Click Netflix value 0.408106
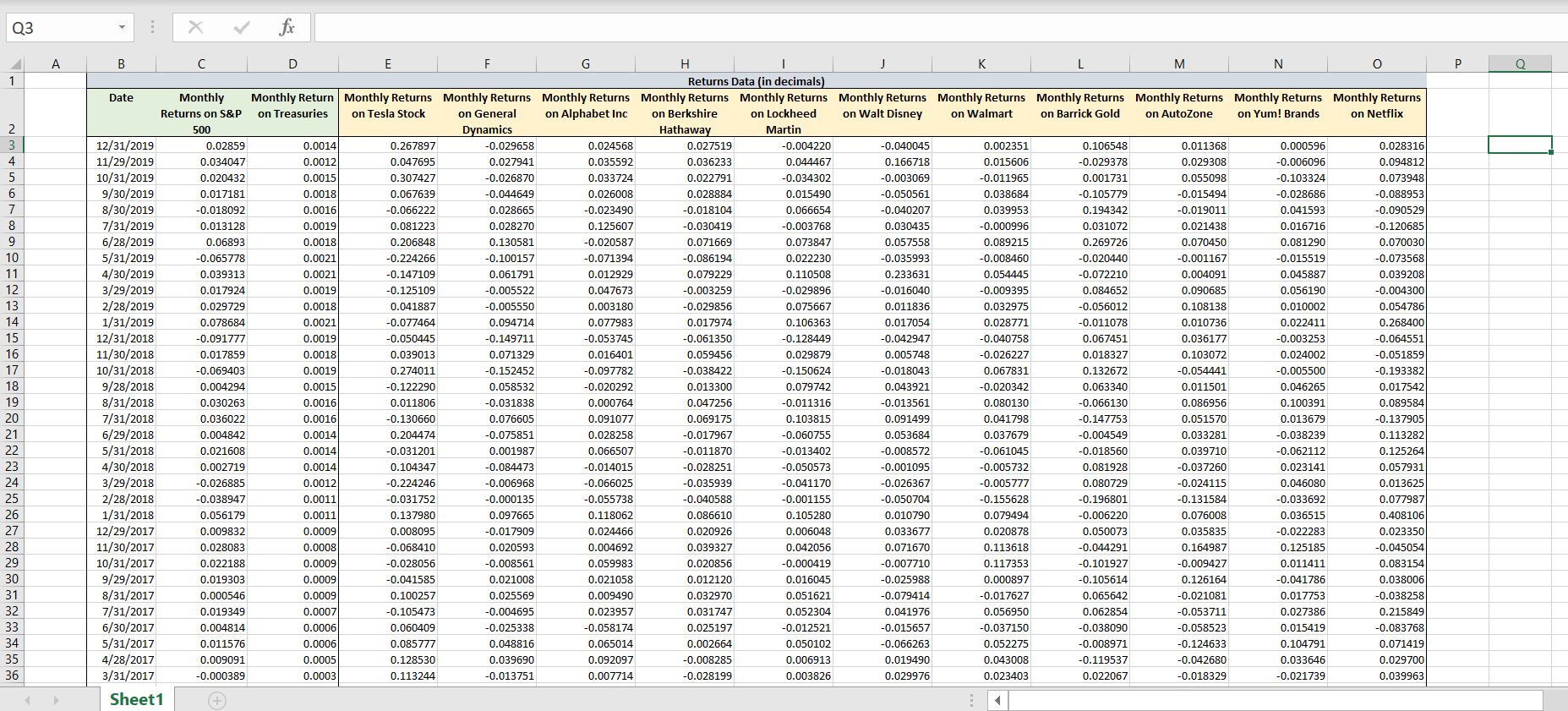Image resolution: width=1568 pixels, height=711 pixels. click(x=1377, y=515)
